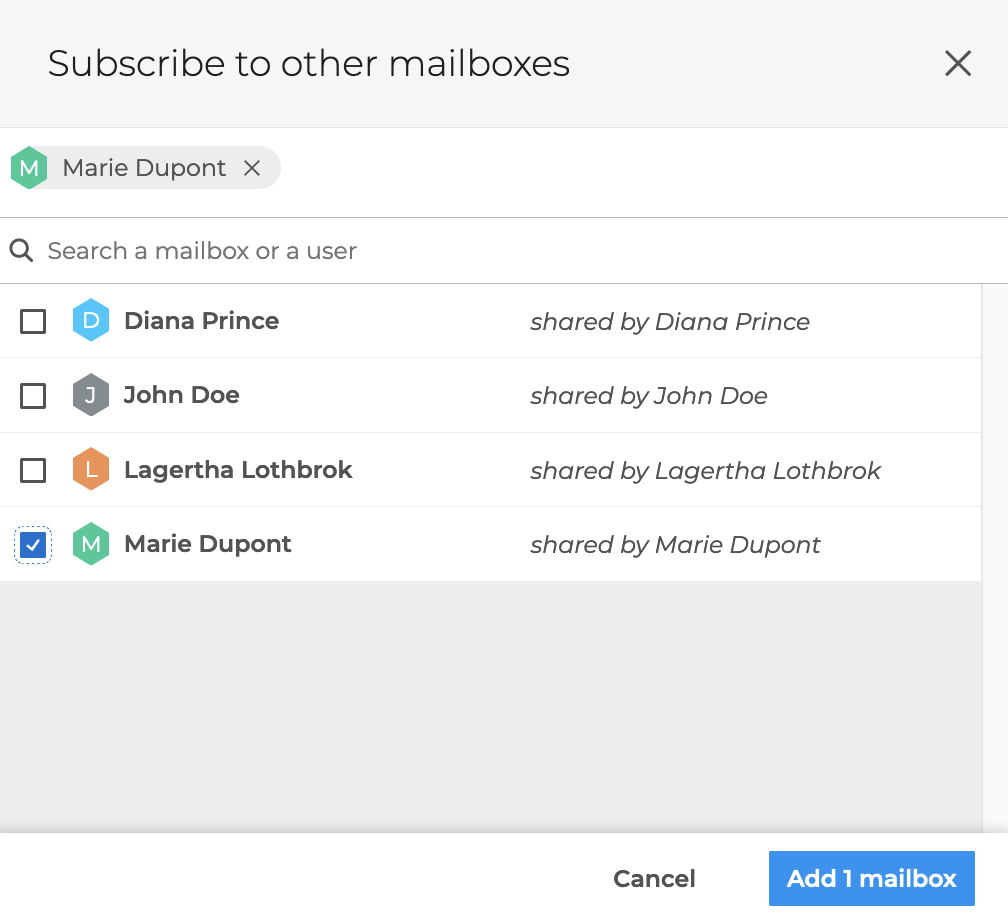The width and height of the screenshot is (1008, 924).
Task: Click the search magnifier icon
Action: [x=22, y=250]
